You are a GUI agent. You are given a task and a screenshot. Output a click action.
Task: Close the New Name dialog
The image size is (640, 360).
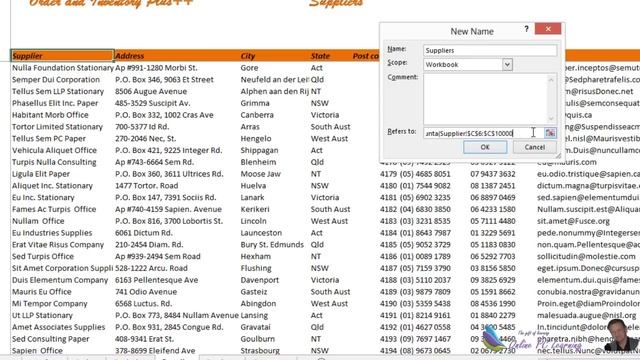[x=548, y=29]
